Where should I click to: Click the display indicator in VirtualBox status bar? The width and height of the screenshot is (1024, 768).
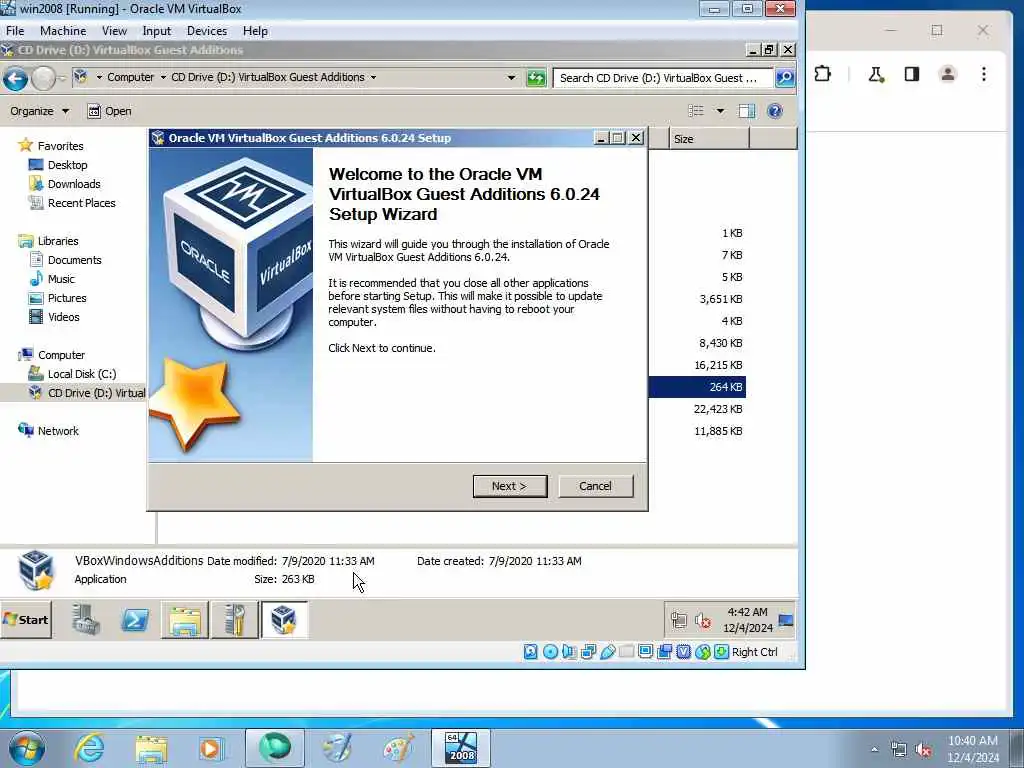pyautogui.click(x=645, y=652)
